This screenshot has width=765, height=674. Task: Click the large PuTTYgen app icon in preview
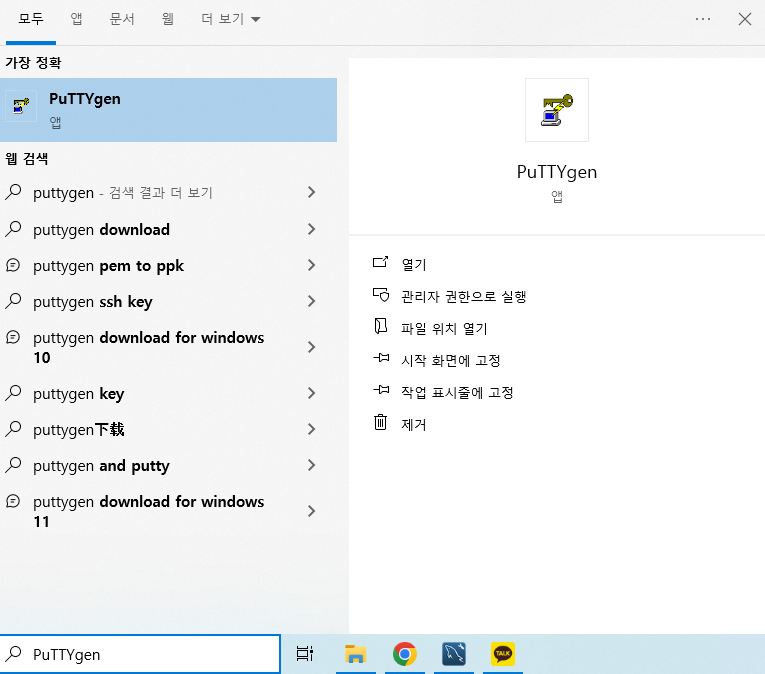point(557,110)
